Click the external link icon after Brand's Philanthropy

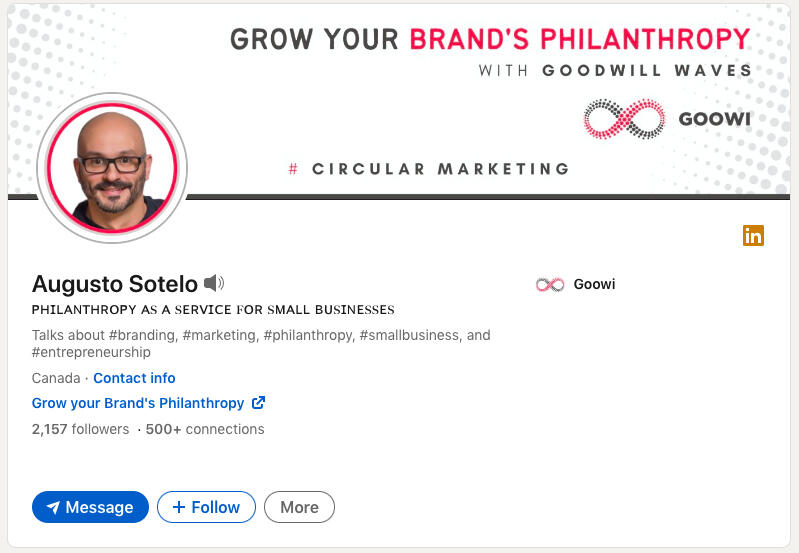coord(258,403)
